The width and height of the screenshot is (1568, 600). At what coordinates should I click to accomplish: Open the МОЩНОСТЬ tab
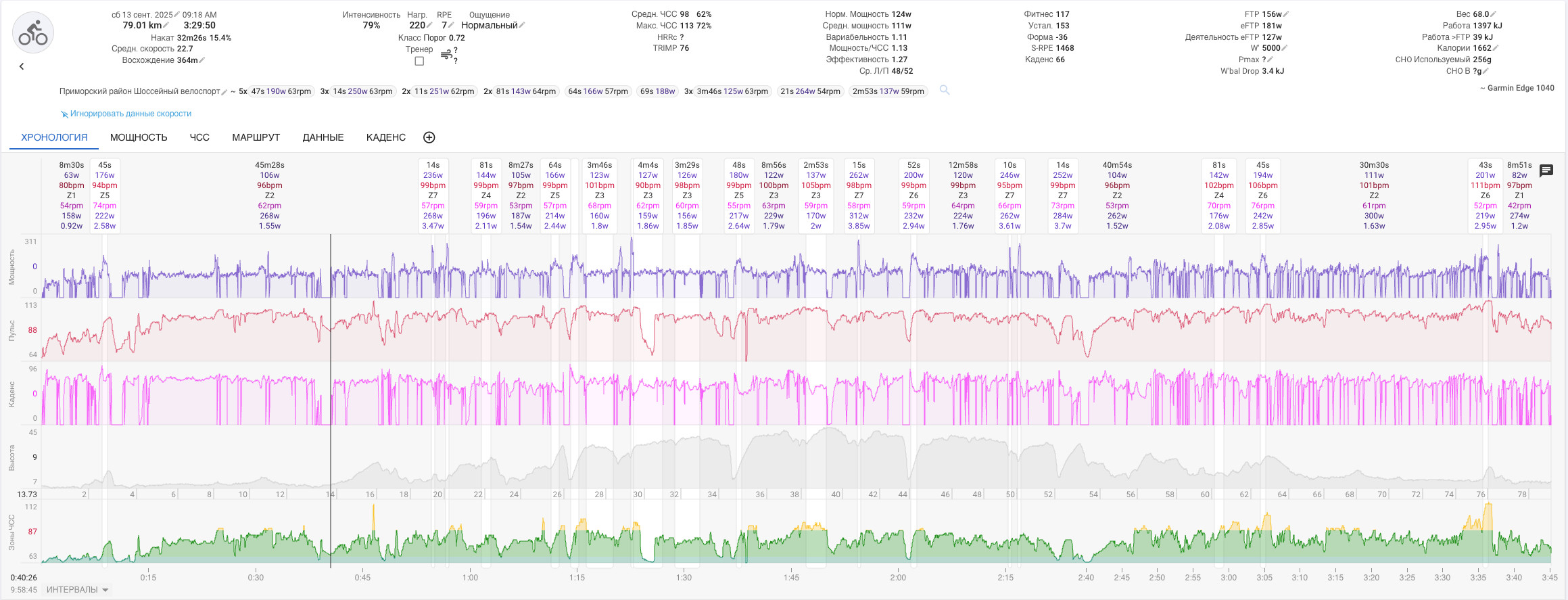(139, 137)
